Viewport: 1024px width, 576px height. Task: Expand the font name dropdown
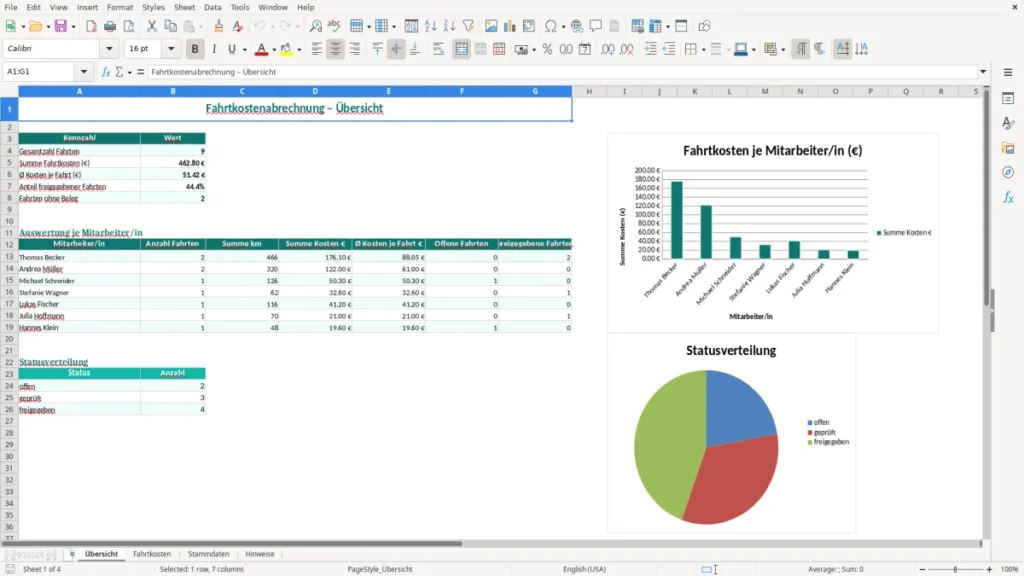pyautogui.click(x=109, y=49)
